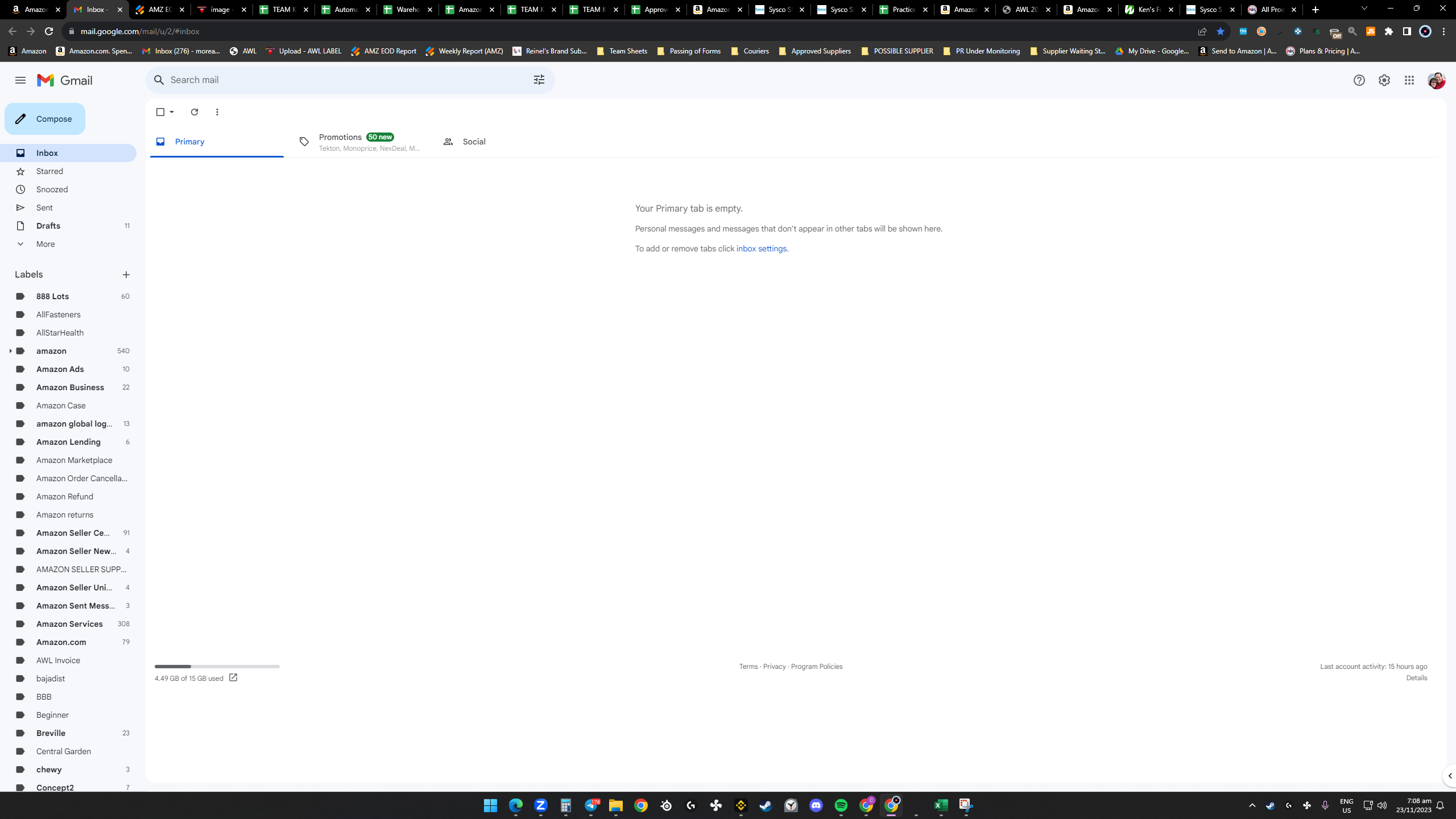Open the Terms link
Image resolution: width=1456 pixels, height=819 pixels.
748,667
